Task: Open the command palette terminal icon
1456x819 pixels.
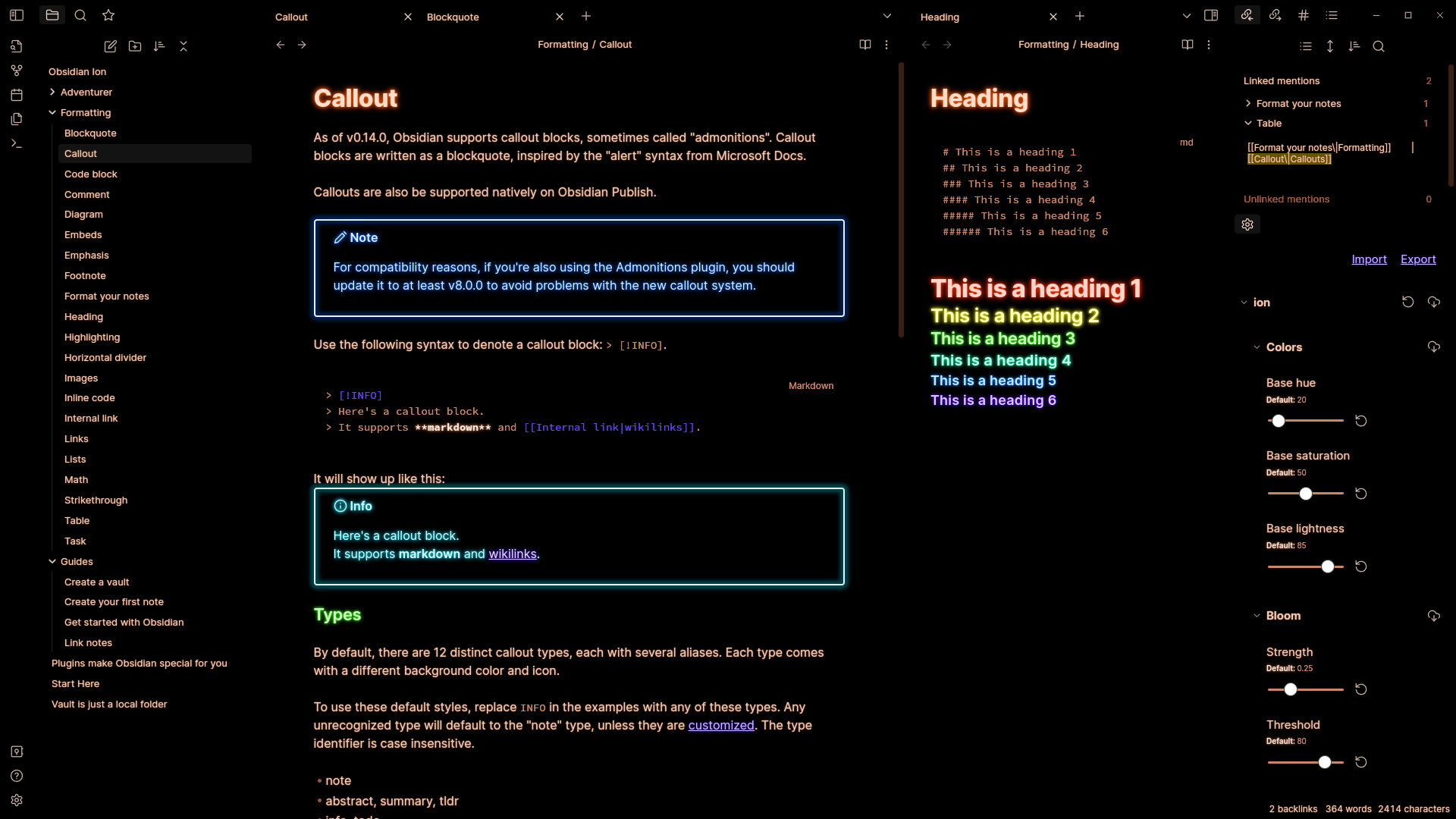Action: (17, 143)
